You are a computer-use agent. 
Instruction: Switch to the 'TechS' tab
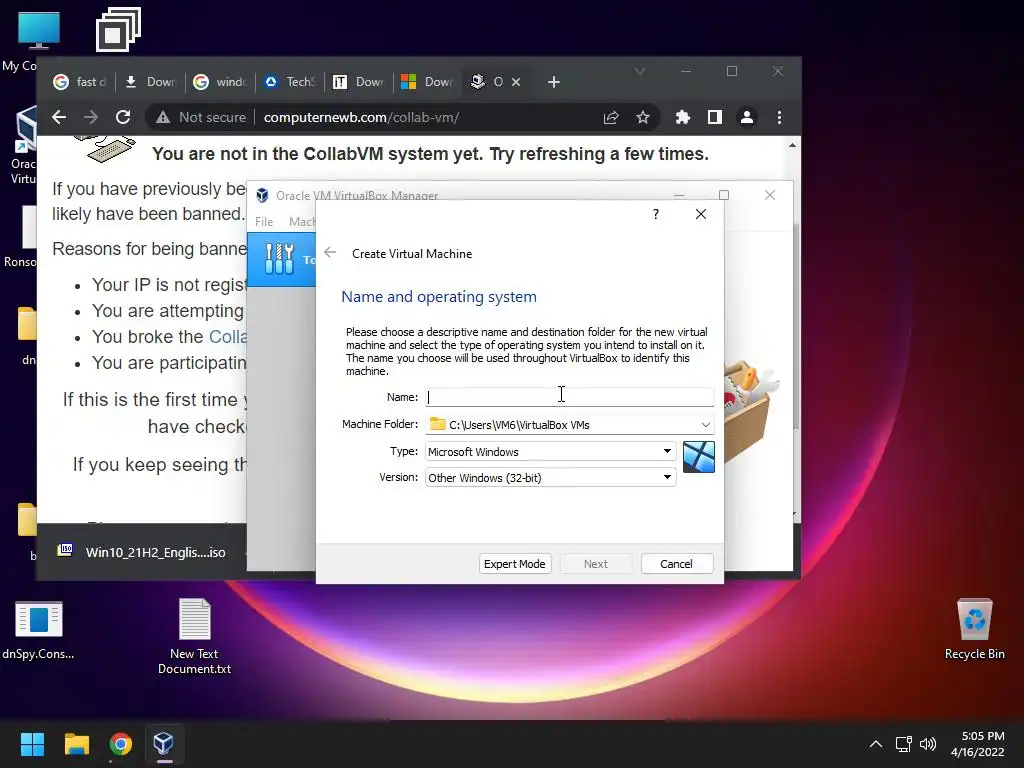coord(290,82)
